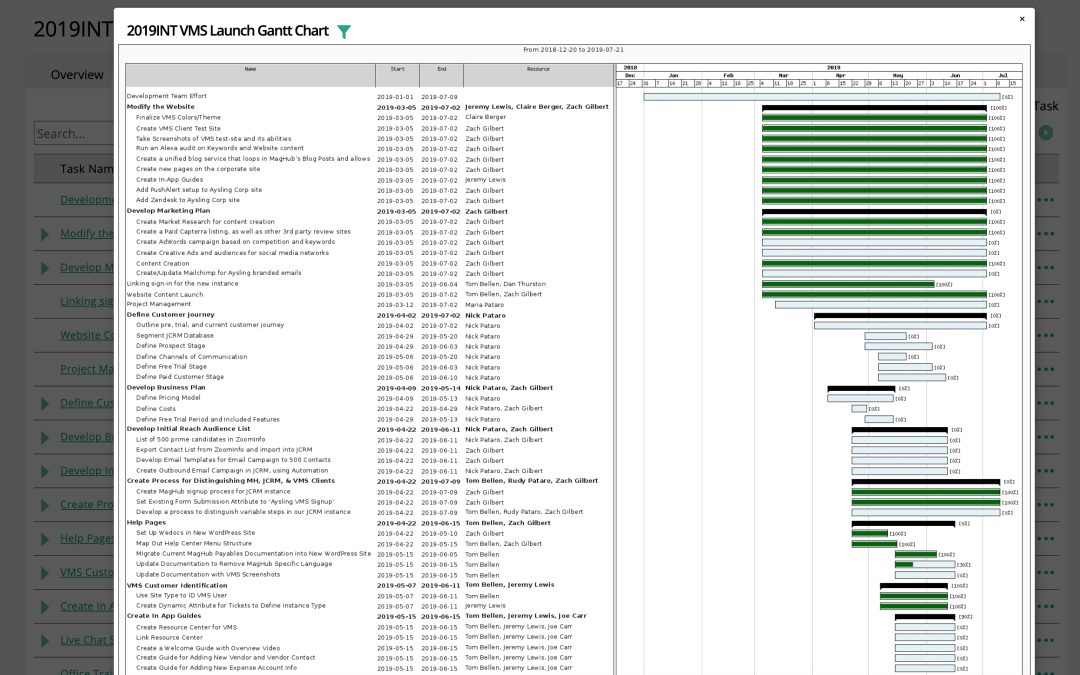This screenshot has width=1080, height=675.
Task: Open the 'Project Ma' task link in background
Action: (87, 369)
